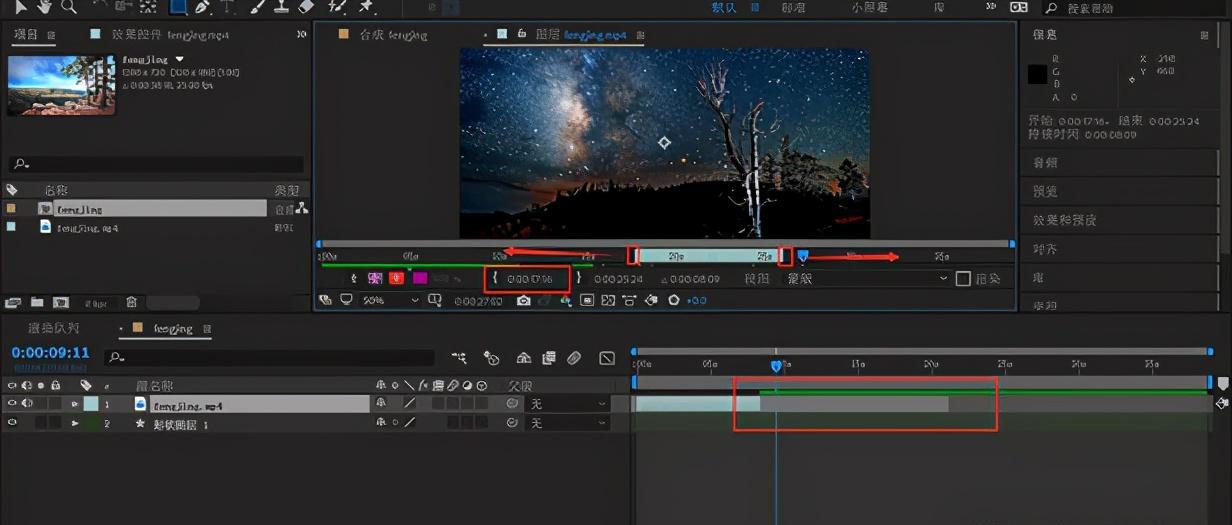Viewport: 1232px width, 525px height.
Task: Open the parent dropdown for shape layer 1
Action: pos(568,423)
